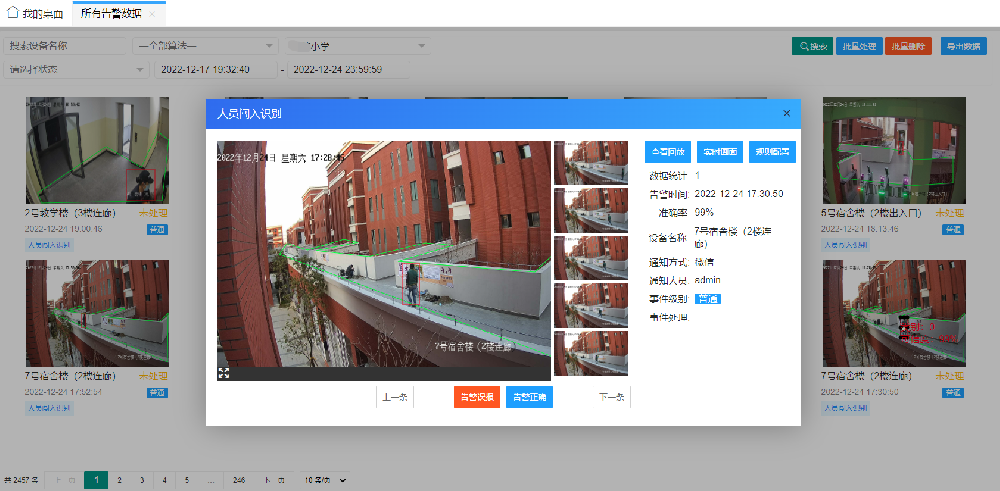Click the 实时画面 live view button
Viewport: 1000px width, 491px height.
(x=720, y=152)
